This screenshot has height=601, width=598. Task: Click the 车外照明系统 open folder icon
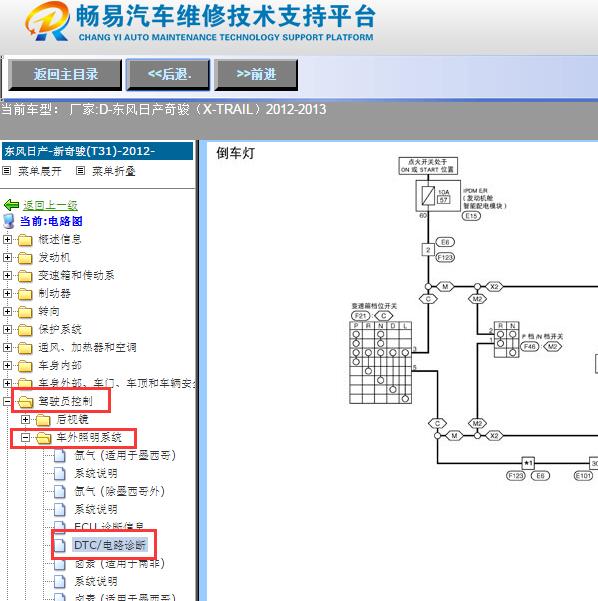(44, 438)
